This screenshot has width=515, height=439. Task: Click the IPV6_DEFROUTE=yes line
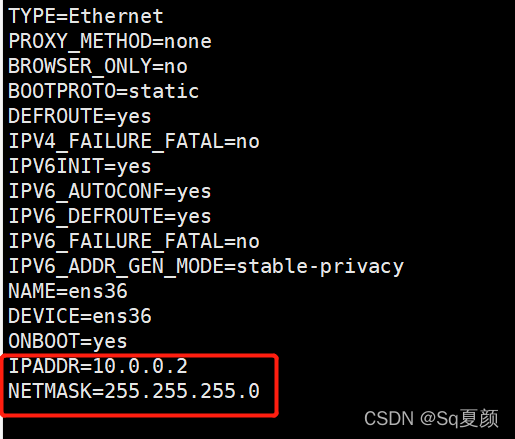[110, 216]
